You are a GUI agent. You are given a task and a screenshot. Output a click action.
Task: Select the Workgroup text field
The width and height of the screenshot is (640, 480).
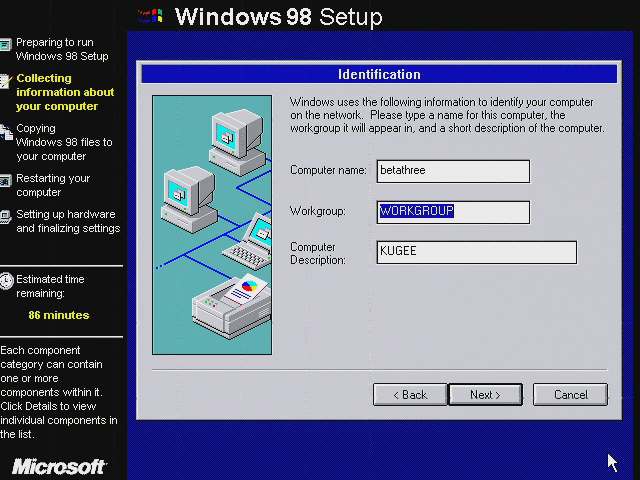[453, 212]
